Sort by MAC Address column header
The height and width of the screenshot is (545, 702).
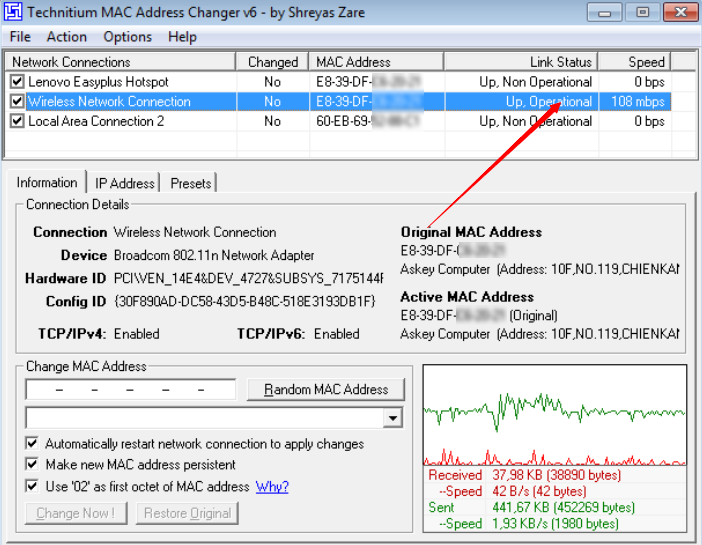tap(376, 62)
